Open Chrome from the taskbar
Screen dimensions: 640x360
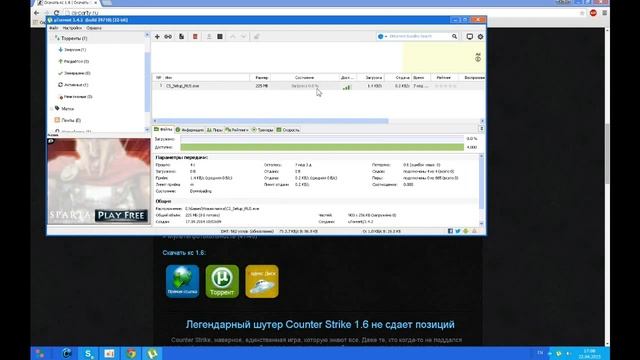pyautogui.click(x=131, y=353)
